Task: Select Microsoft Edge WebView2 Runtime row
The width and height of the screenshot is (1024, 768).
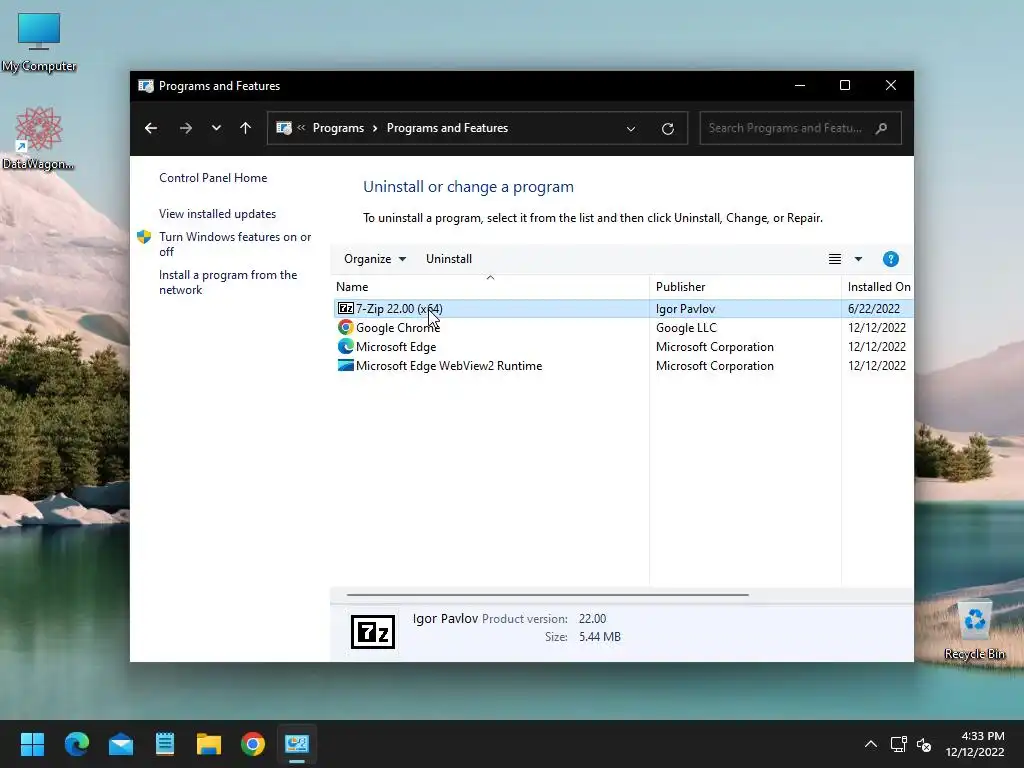Action: [x=624, y=365]
